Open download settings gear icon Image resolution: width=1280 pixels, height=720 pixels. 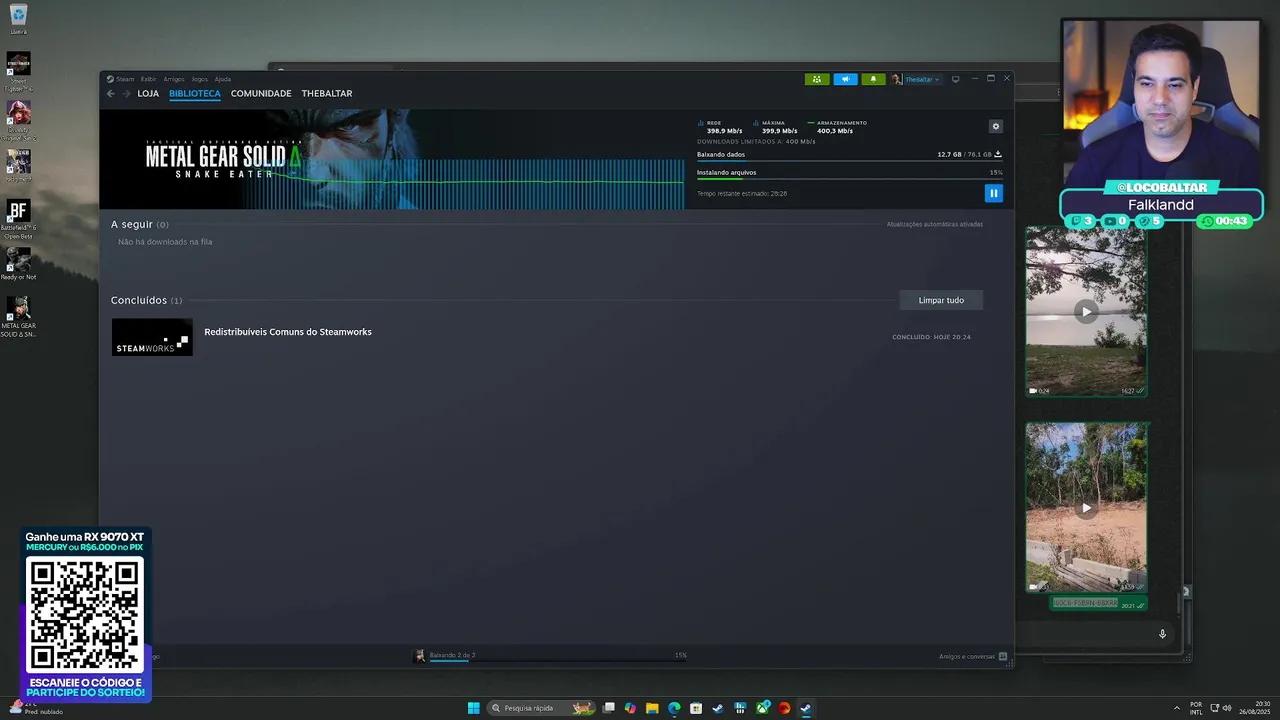(x=995, y=126)
